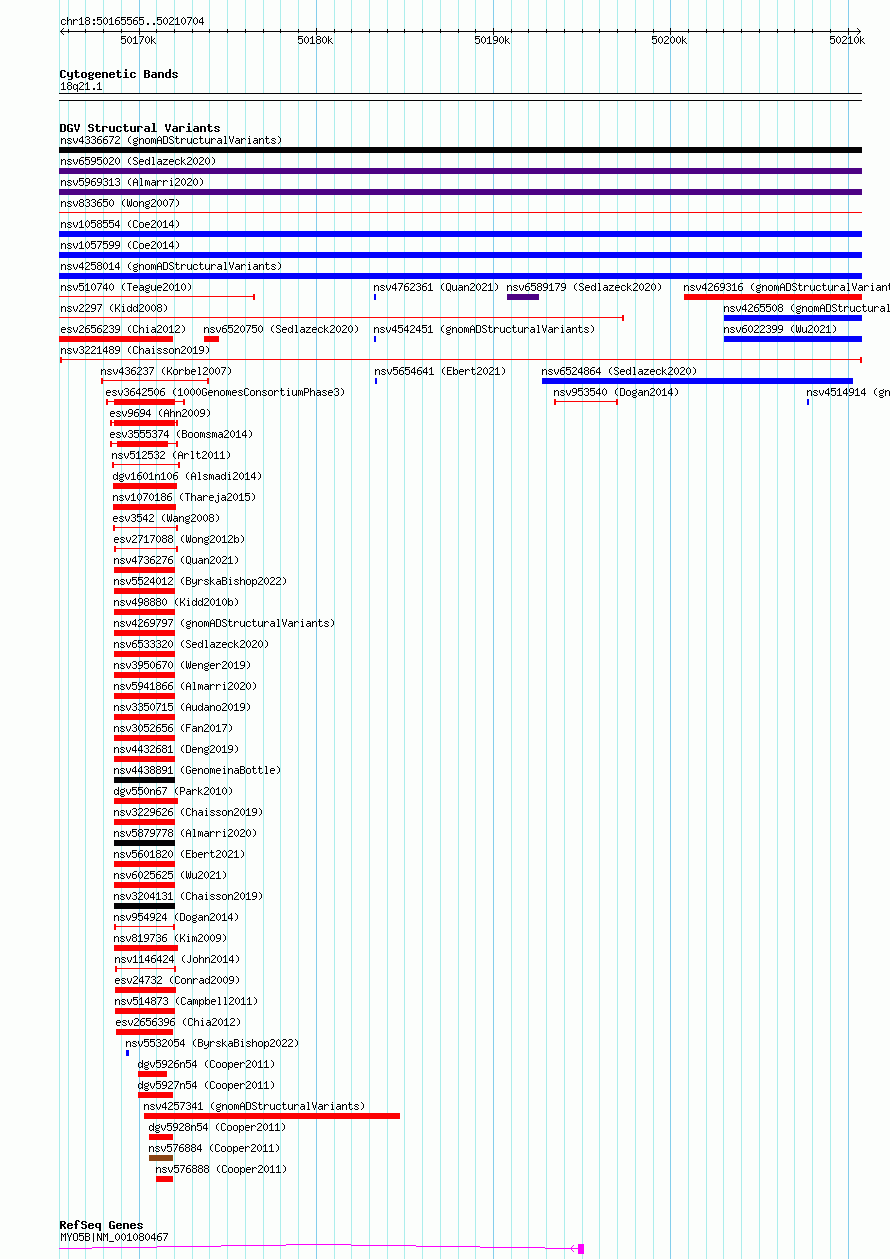Screen dimensions: 890x1259
Task: Click the 18q21.1 cytogenetic band label
Action: [x=81, y=86]
